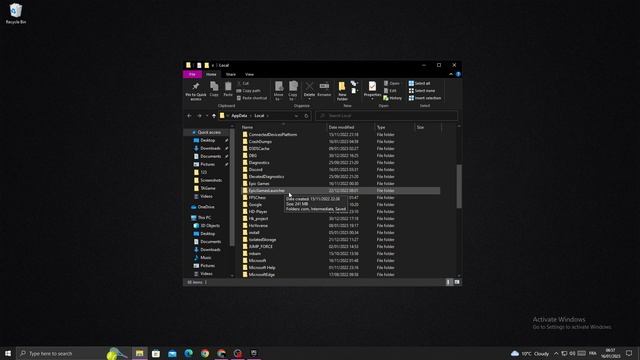
Task: Click Invert selection
Action: (x=425, y=98)
